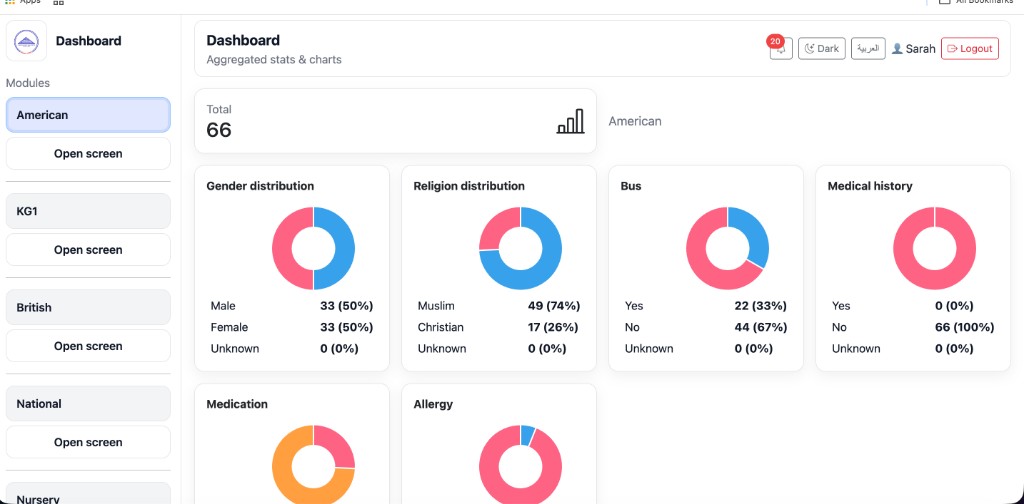The width and height of the screenshot is (1024, 504).
Task: Click the Unknown label in Religion distribution
Action: click(x=442, y=349)
